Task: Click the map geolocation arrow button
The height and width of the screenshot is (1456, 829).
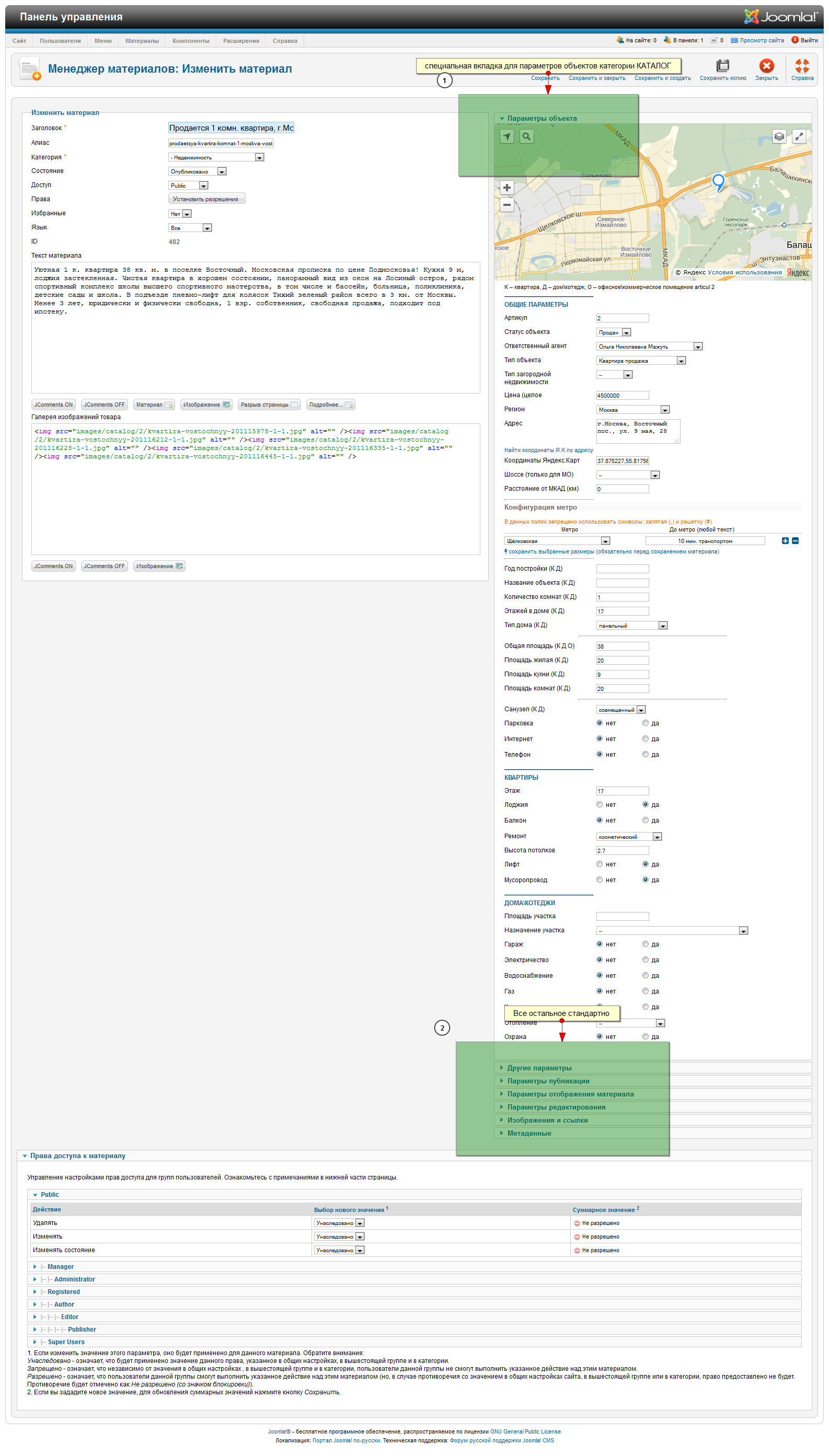Action: click(506, 136)
